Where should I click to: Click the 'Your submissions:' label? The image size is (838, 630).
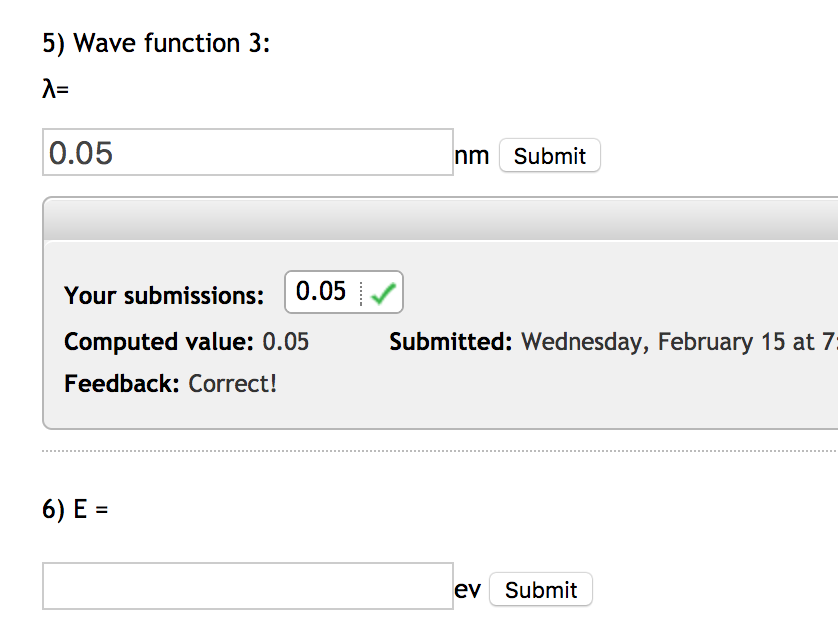pyautogui.click(x=164, y=296)
